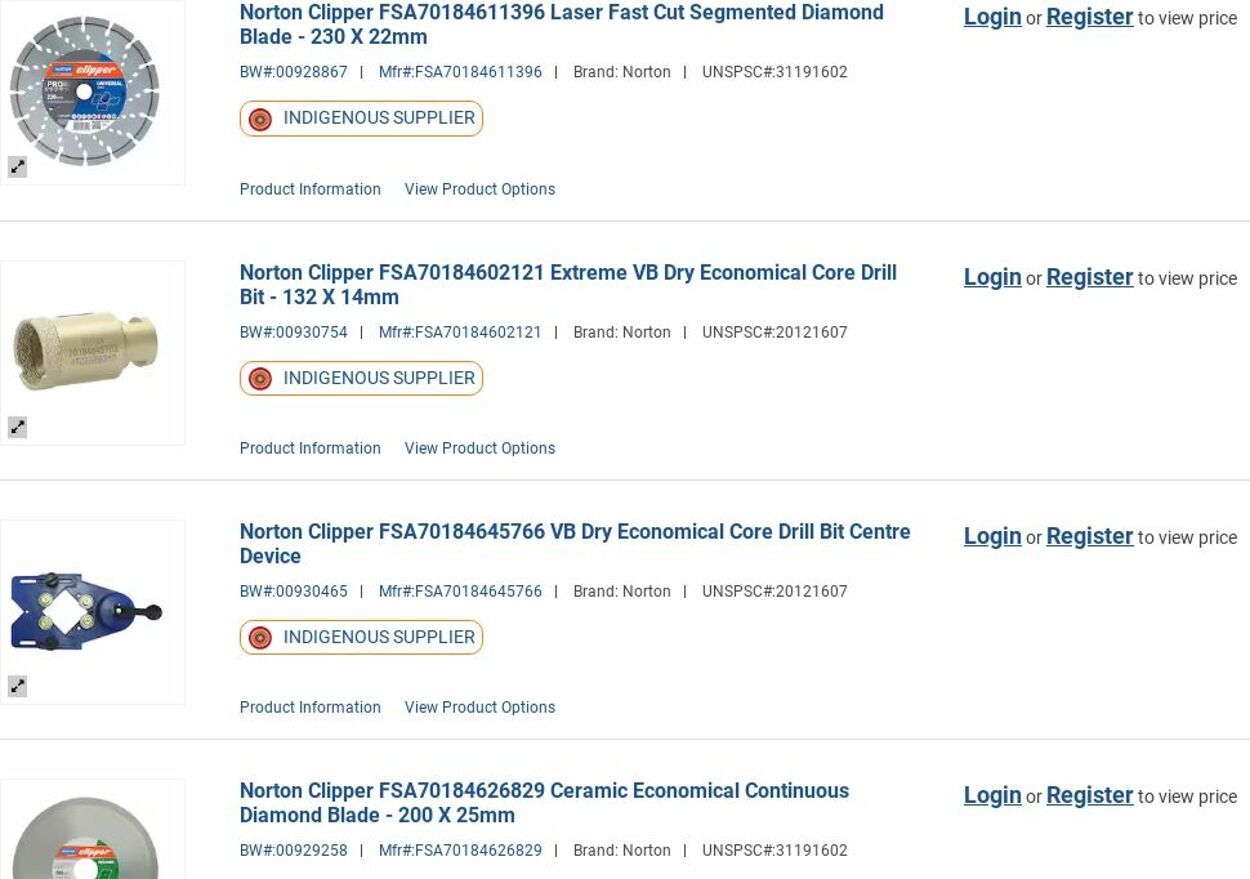Image resolution: width=1250 pixels, height=879 pixels.
Task: Click Register link beside the Centre Device
Action: pos(1089,536)
